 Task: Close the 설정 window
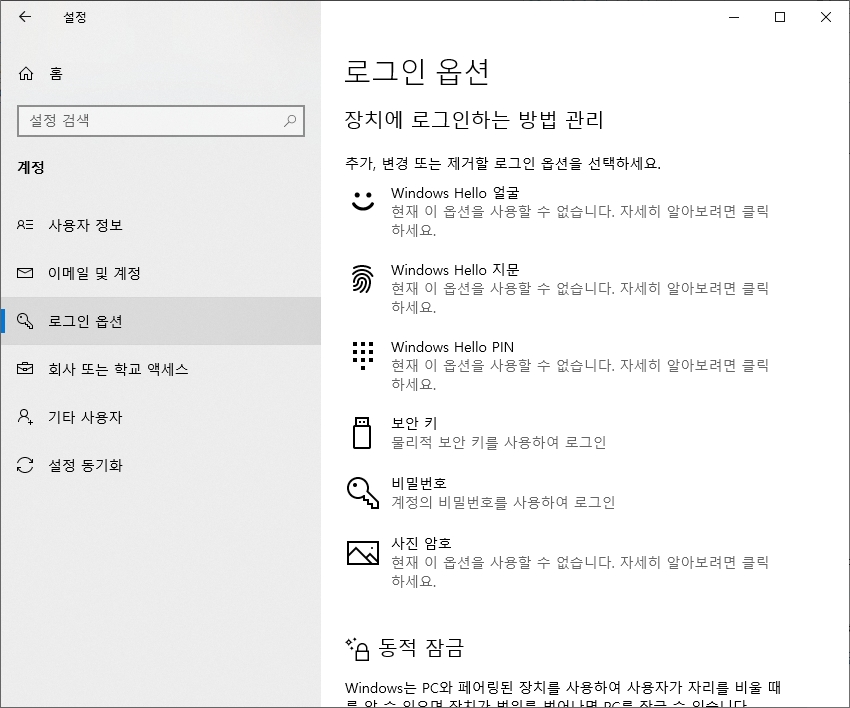pos(826,17)
